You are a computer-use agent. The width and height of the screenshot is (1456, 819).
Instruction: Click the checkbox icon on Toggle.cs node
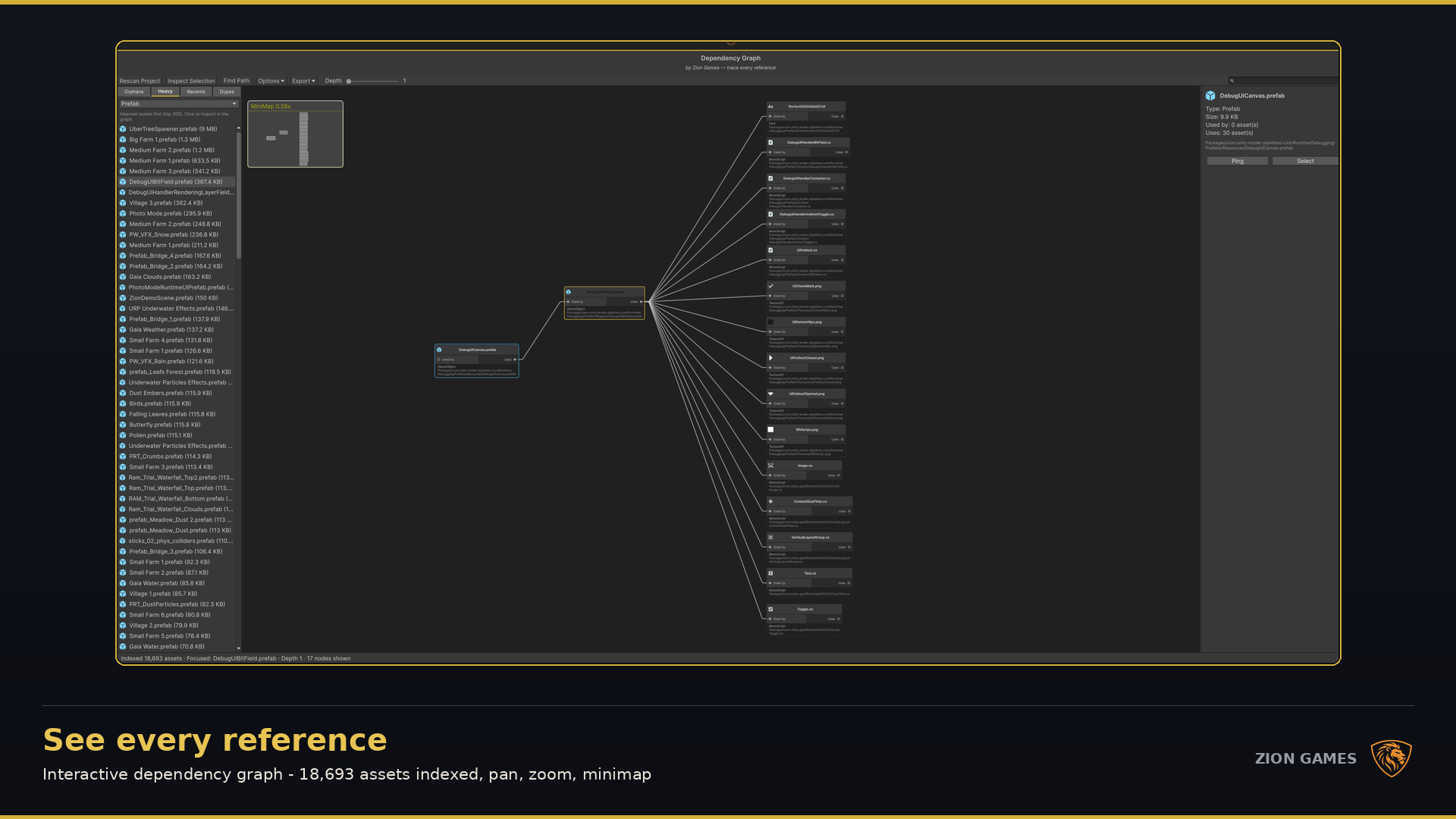tap(771, 609)
